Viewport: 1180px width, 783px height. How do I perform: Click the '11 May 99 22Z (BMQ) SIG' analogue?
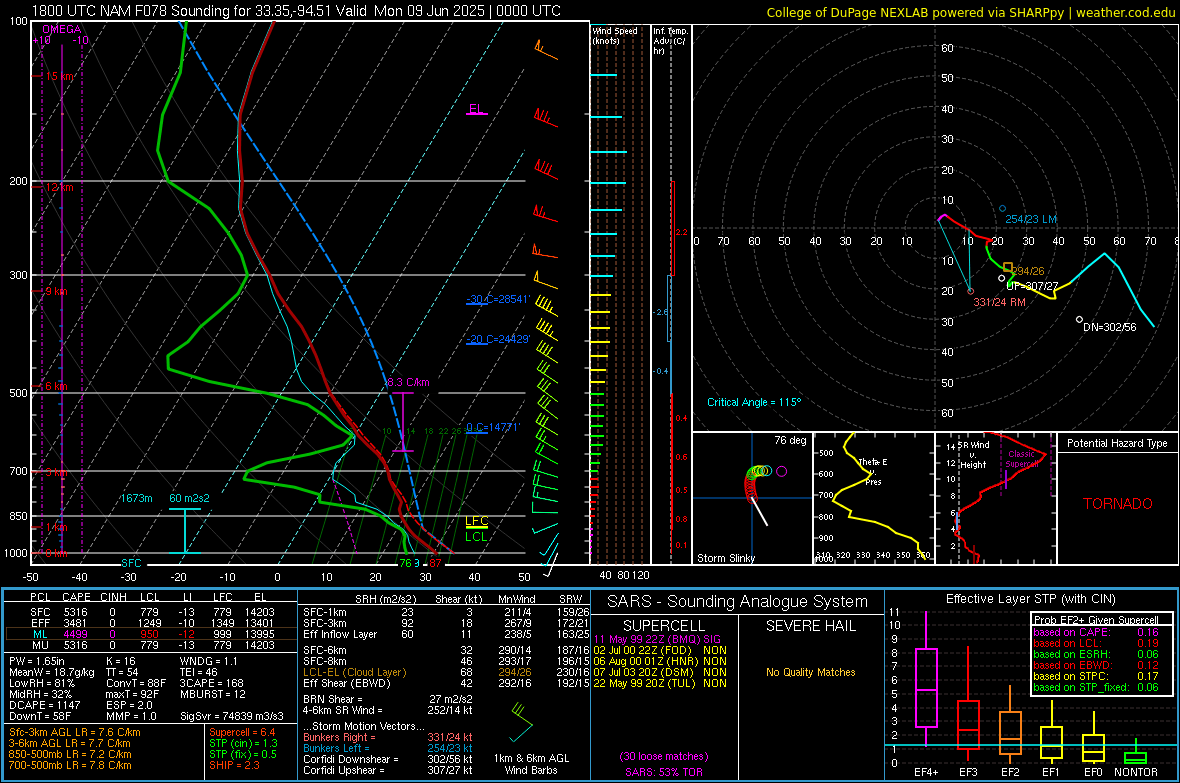[x=657, y=639]
